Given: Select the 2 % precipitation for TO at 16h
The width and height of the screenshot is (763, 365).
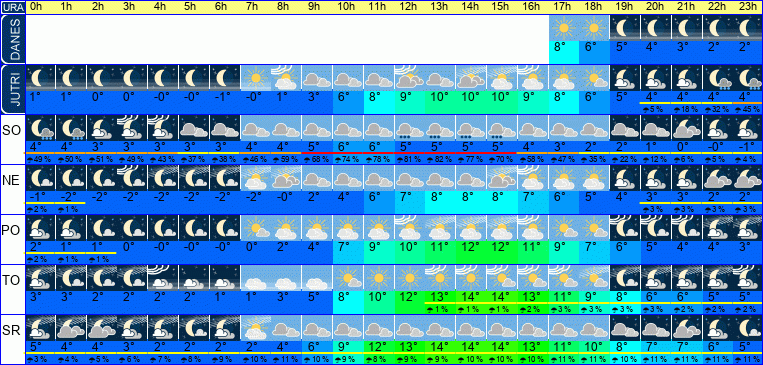Looking at the screenshot, I should pos(529,310).
